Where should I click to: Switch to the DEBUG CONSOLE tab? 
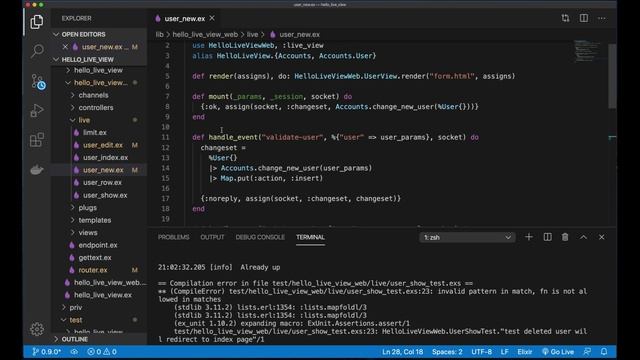260,237
